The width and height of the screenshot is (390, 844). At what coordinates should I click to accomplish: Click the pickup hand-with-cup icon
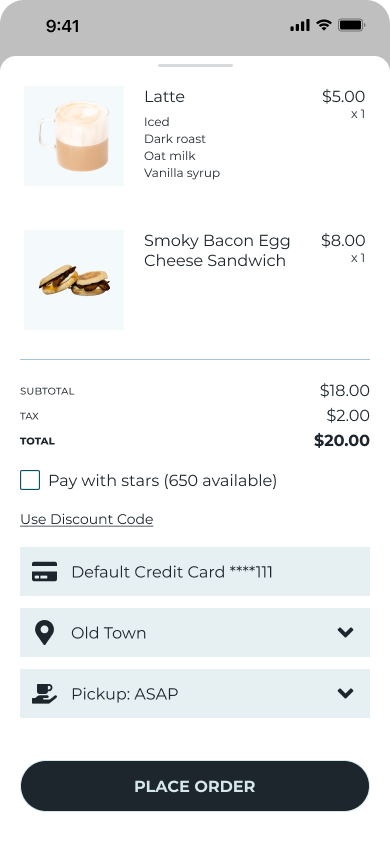(44, 694)
